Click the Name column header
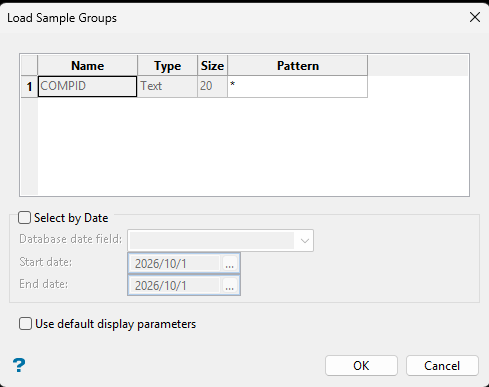Screen dimensions: 489x387 click(87, 66)
